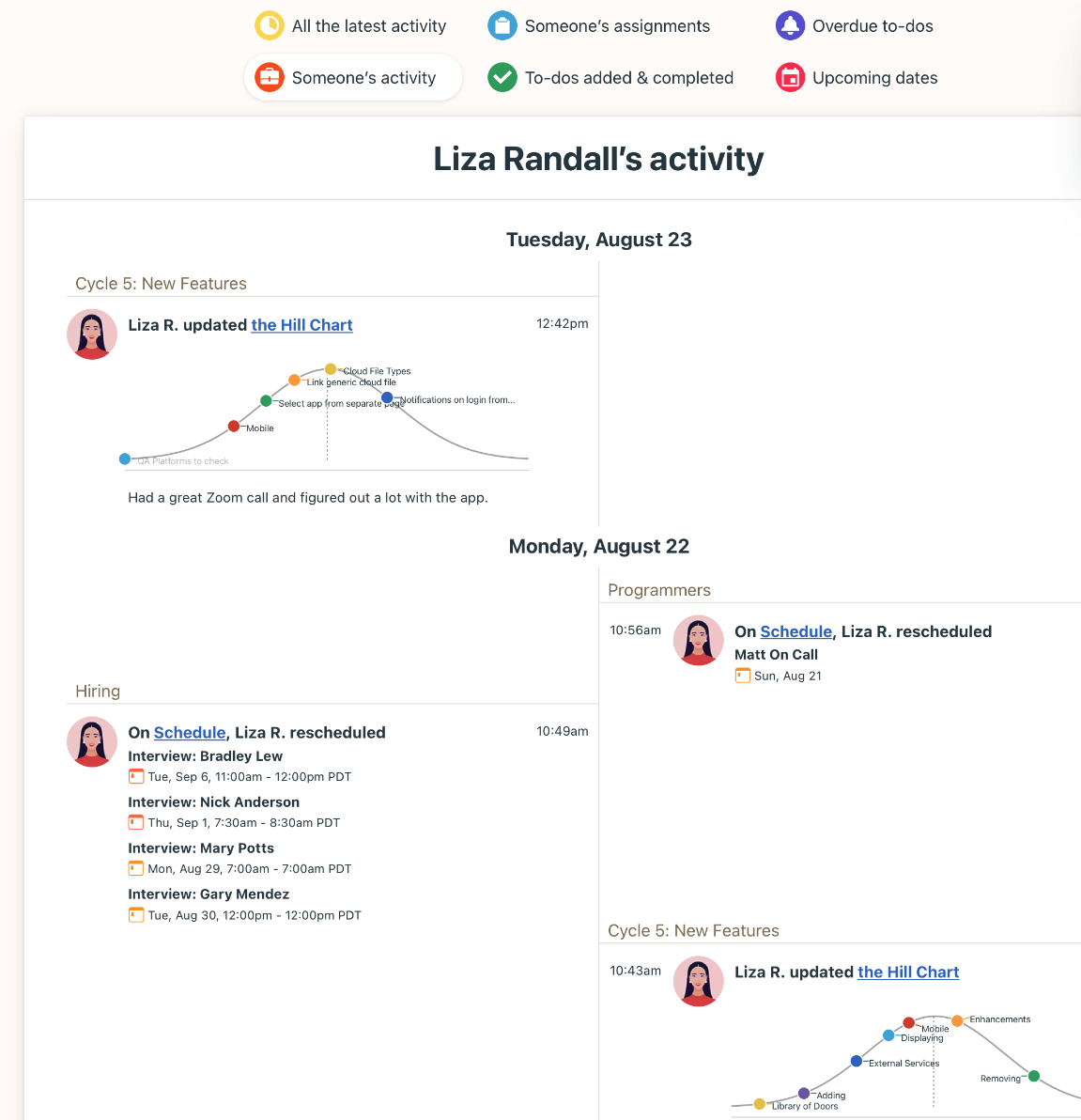1081x1120 pixels.
Task: Click Liza's avatar beside 10:43am Hill Chart update
Action: point(699,982)
